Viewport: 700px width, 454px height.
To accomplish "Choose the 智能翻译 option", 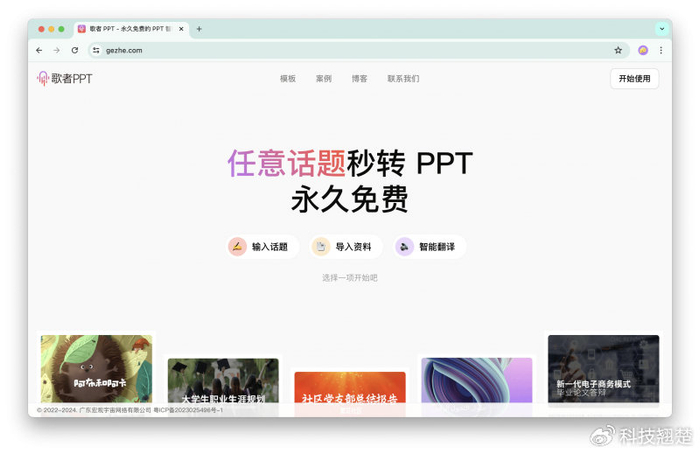I will [x=429, y=246].
